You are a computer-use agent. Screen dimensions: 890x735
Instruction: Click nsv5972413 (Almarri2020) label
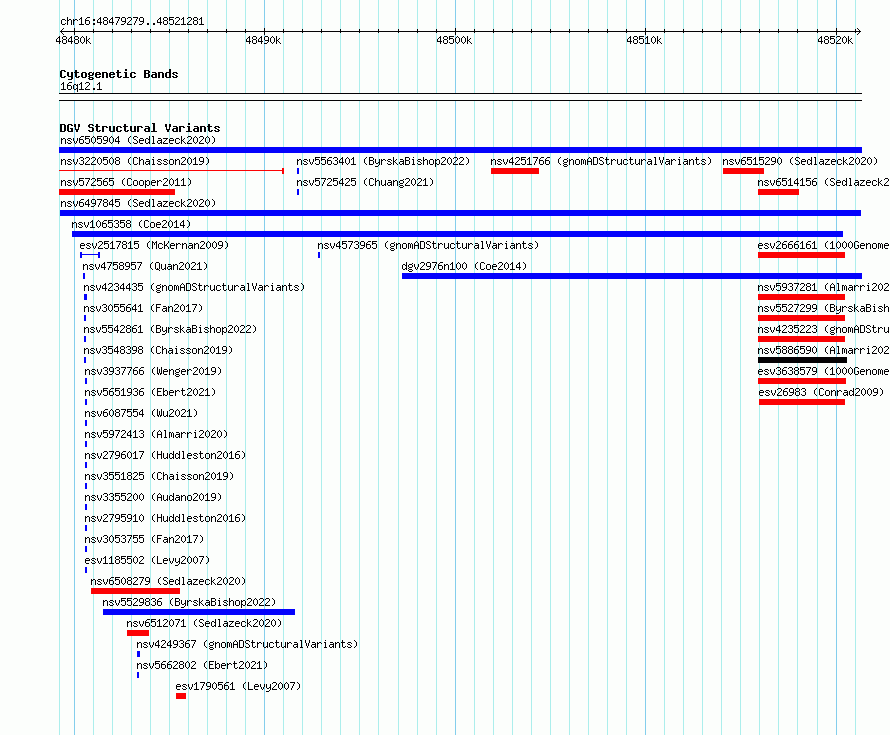coord(156,434)
